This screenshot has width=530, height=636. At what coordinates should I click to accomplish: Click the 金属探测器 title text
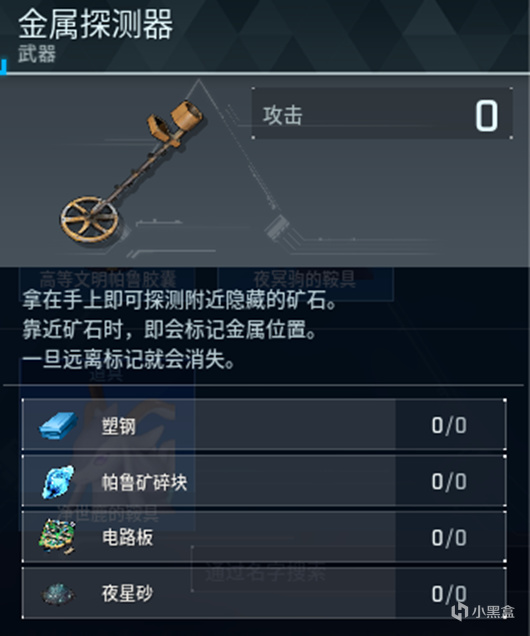coord(96,24)
